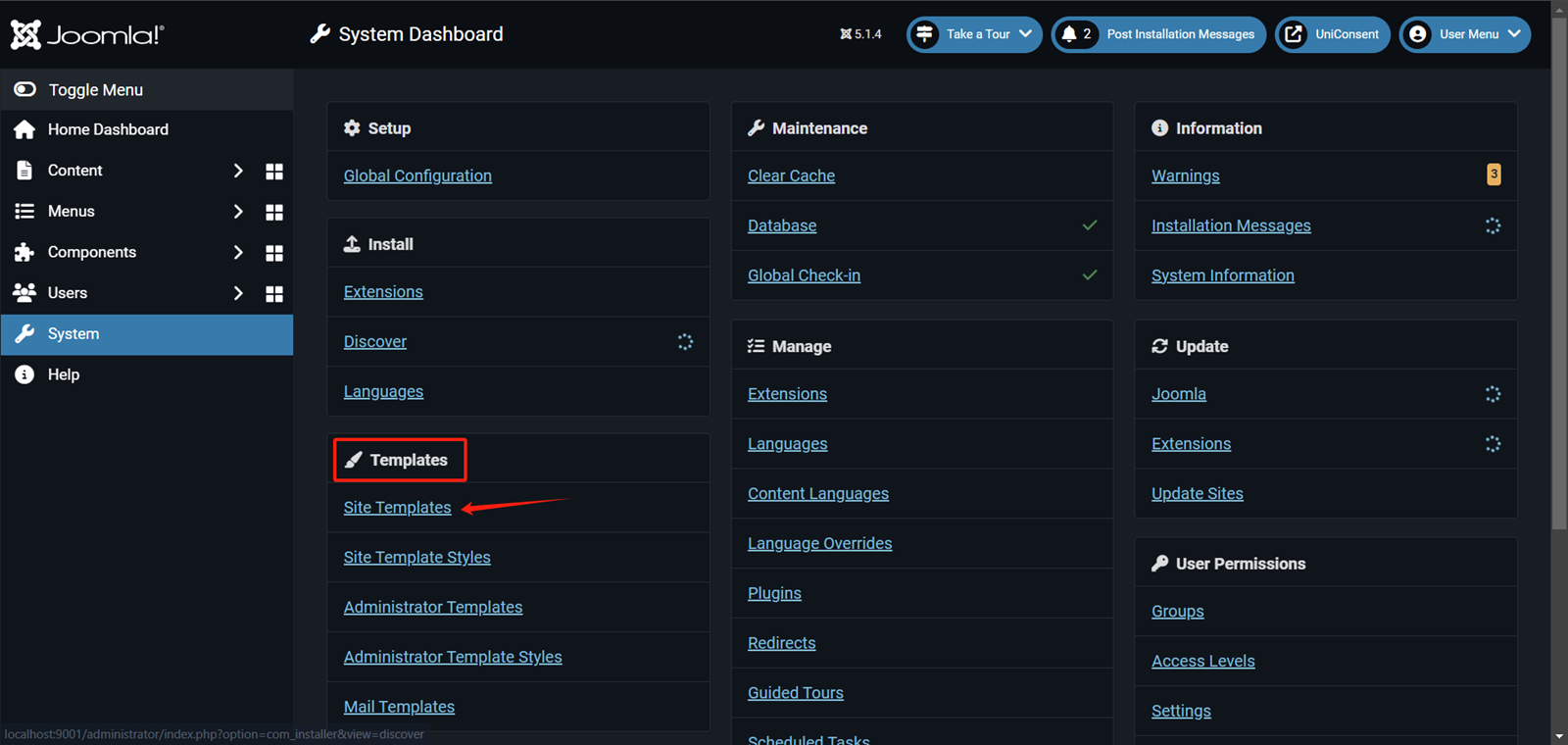The width and height of the screenshot is (1568, 745).
Task: Open Post Installation Messages button
Action: pos(1159,34)
